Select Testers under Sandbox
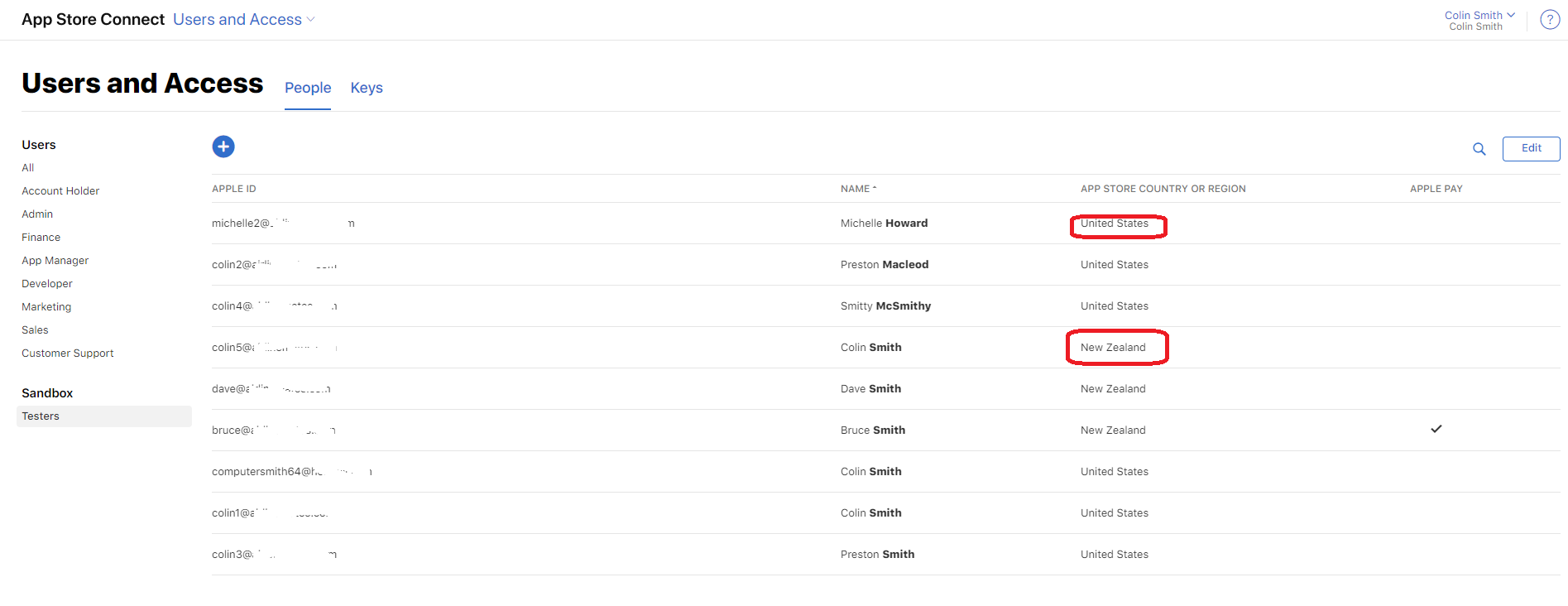 [41, 416]
